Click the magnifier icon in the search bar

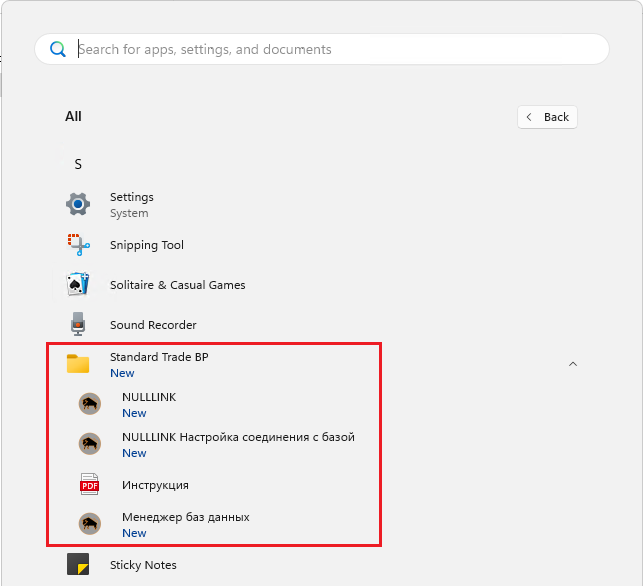[x=58, y=49]
